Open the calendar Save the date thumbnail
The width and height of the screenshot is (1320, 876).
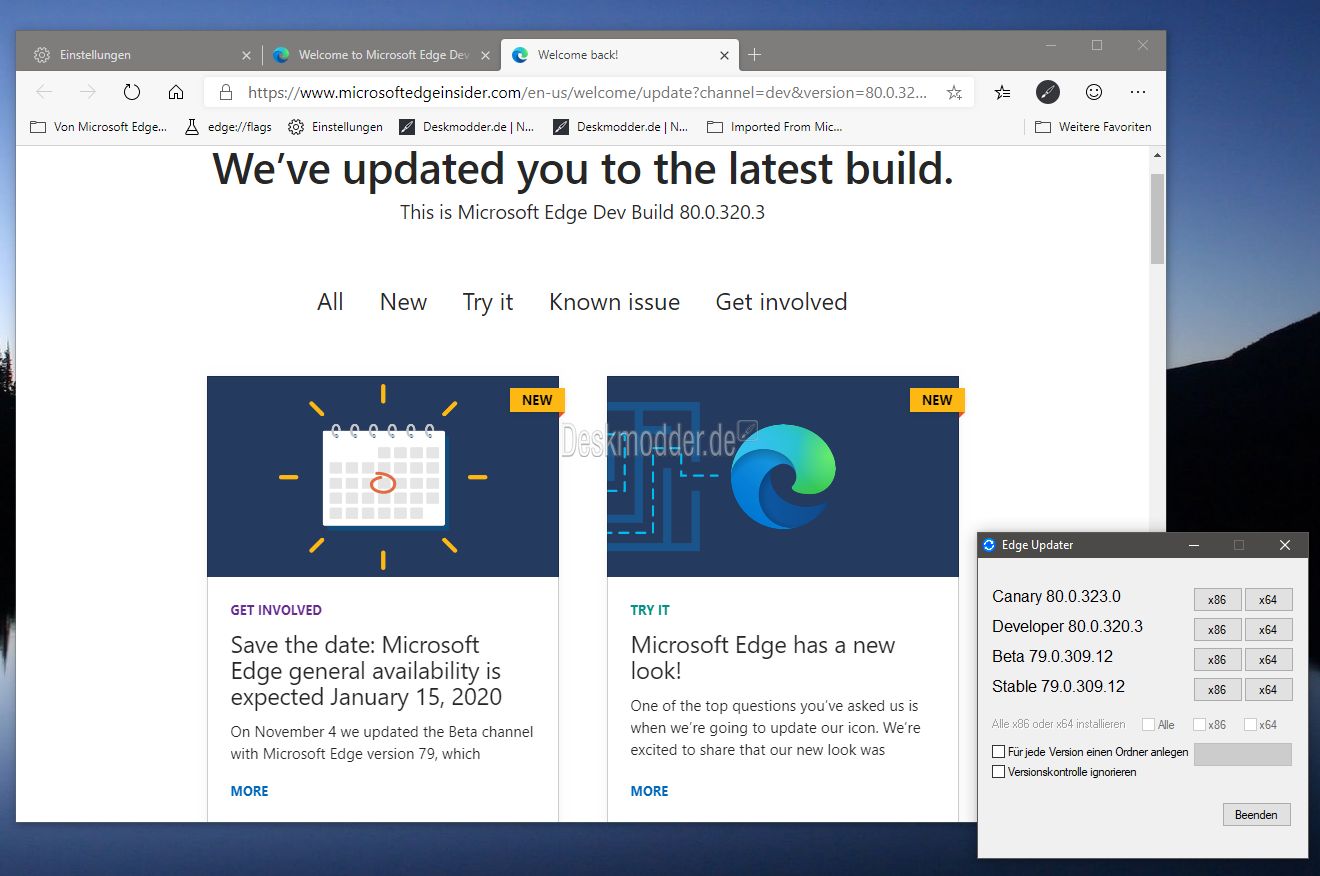coord(383,476)
